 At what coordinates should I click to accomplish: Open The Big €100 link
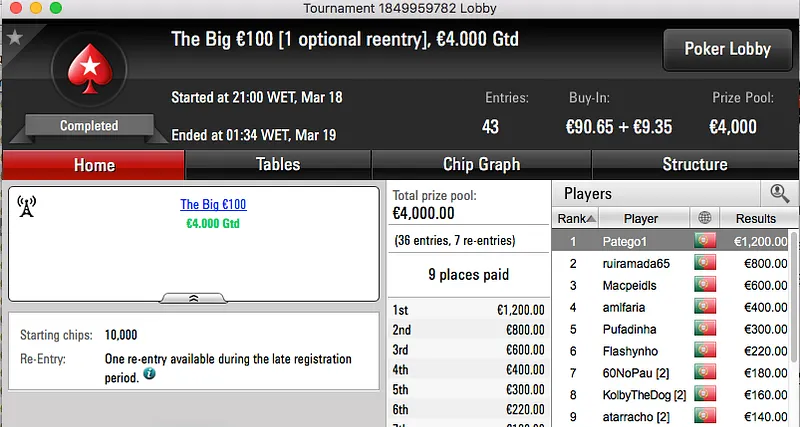pos(213,205)
